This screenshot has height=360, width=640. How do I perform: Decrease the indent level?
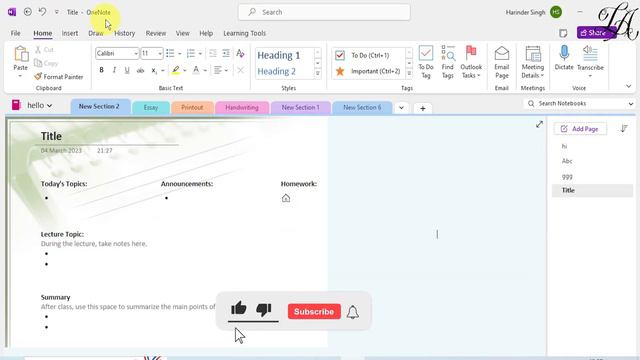coord(213,53)
